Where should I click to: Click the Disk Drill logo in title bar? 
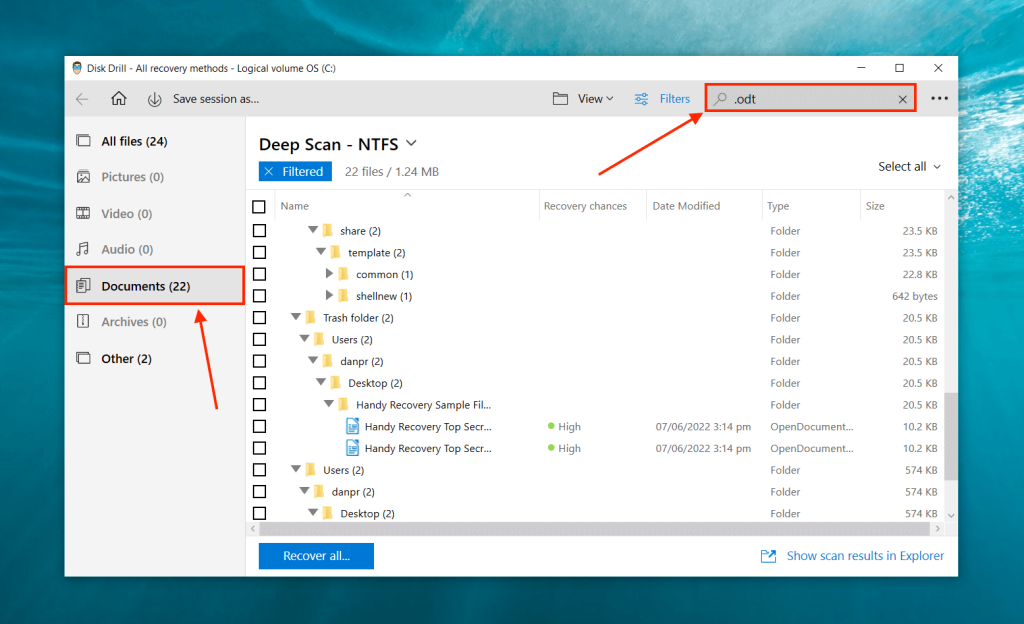[78, 67]
